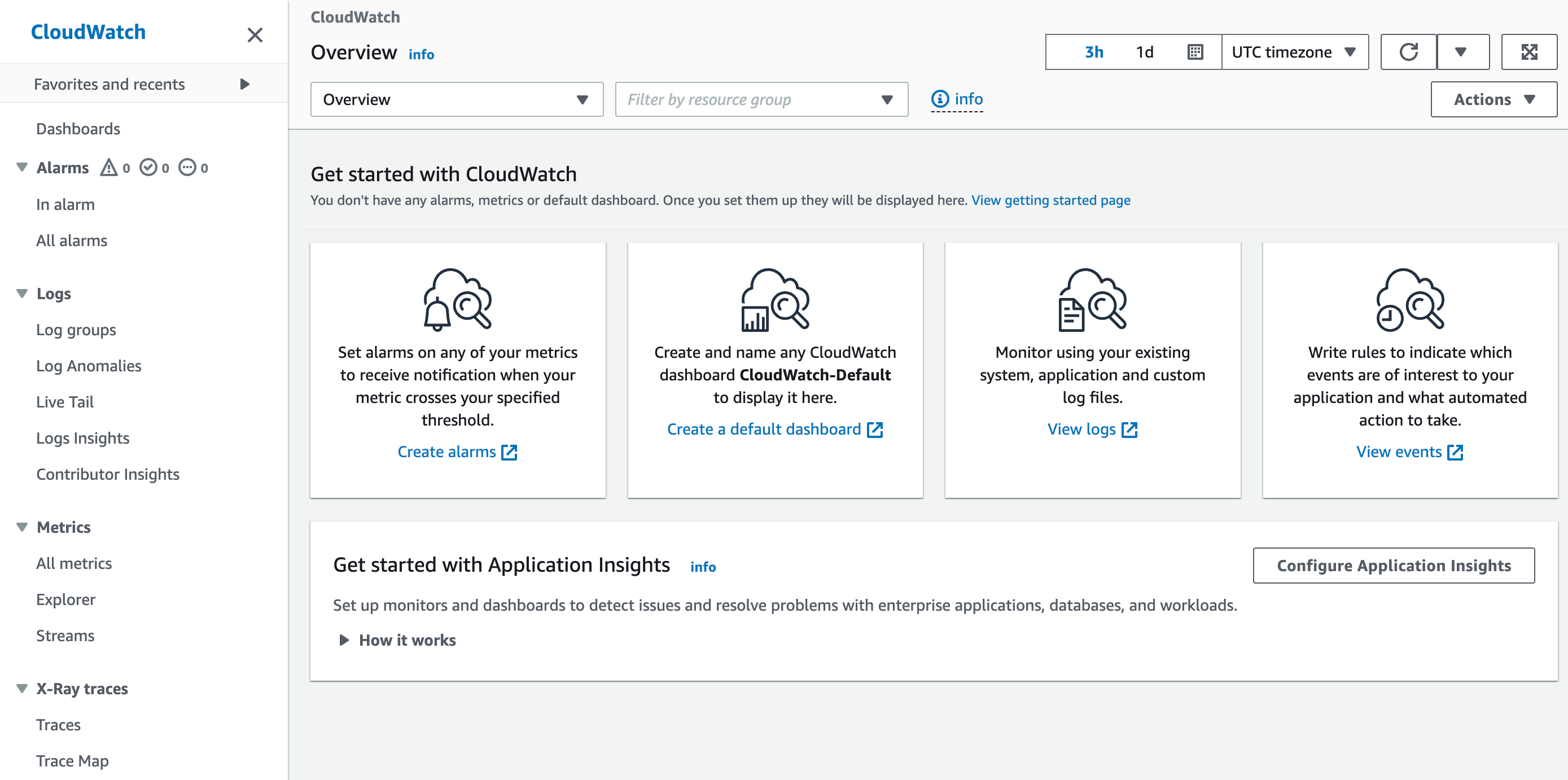Screen dimensions: 1568x780
Task: Open Dashboards in the sidebar
Action: pos(78,129)
